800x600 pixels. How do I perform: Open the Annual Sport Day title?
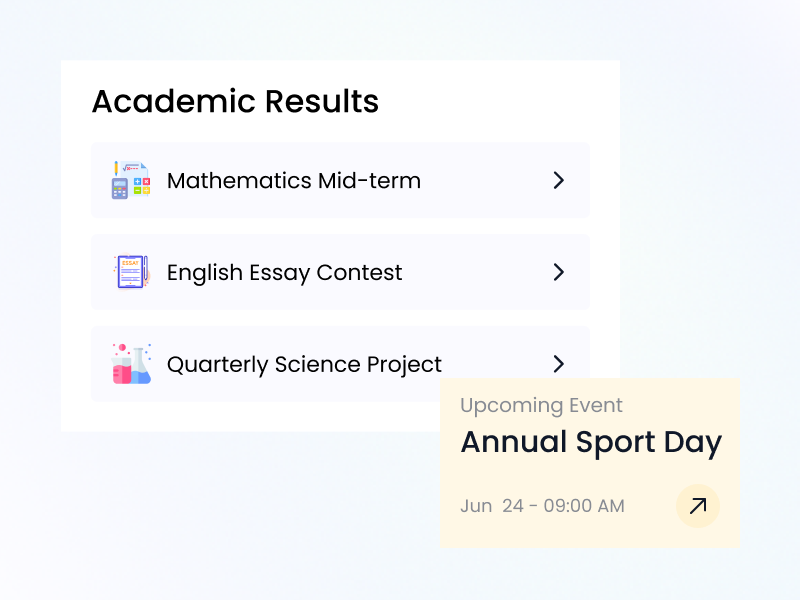(x=590, y=442)
